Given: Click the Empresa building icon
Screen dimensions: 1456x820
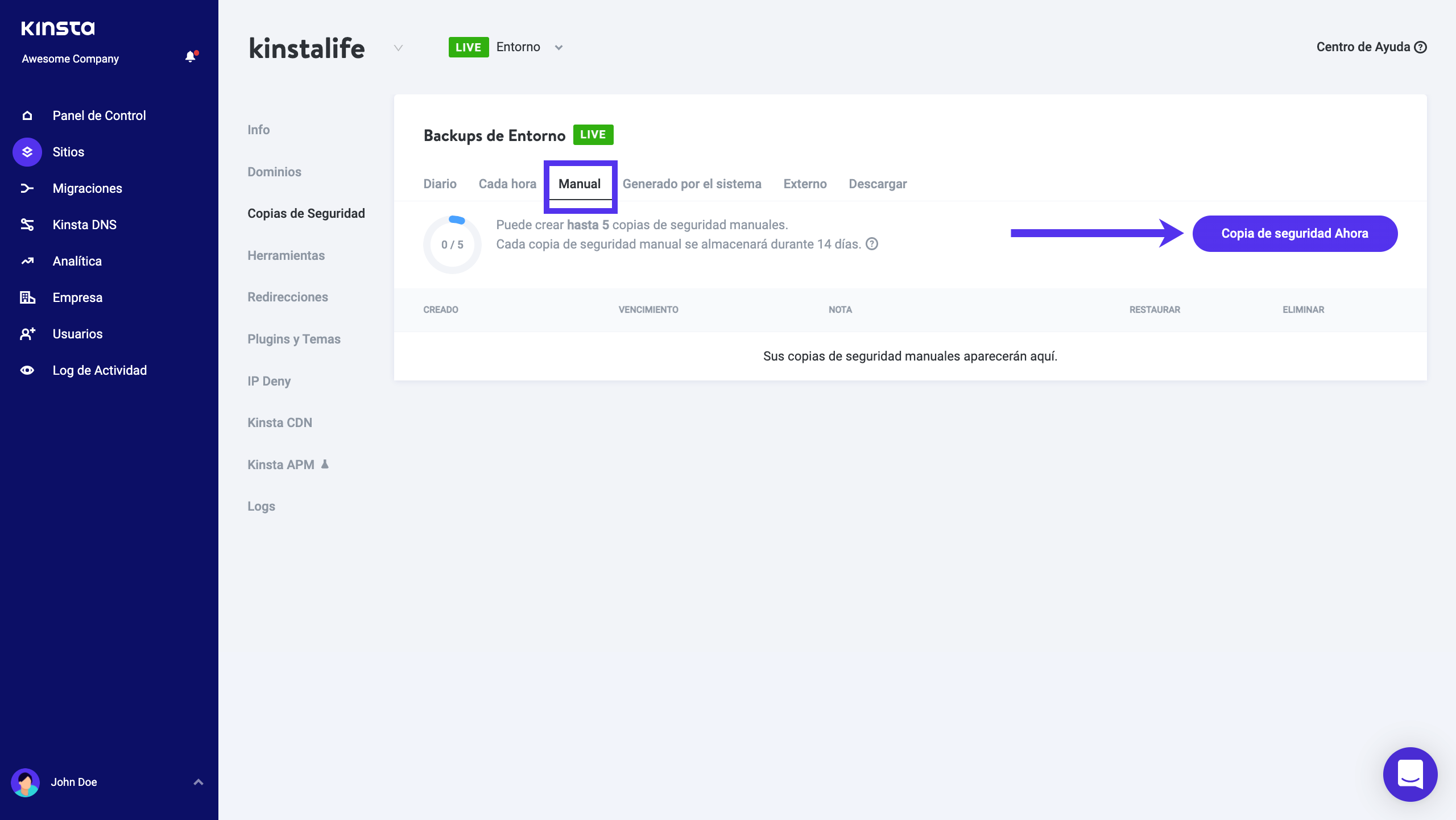Looking at the screenshot, I should [x=27, y=298].
